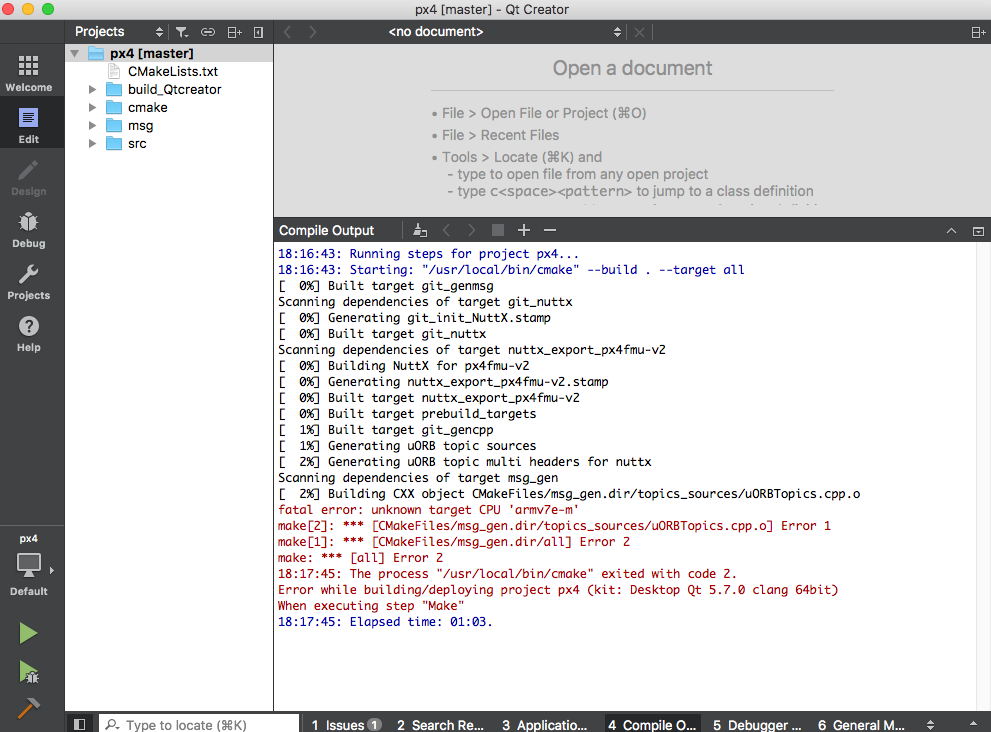Zoom in Compile Output text

tap(524, 231)
